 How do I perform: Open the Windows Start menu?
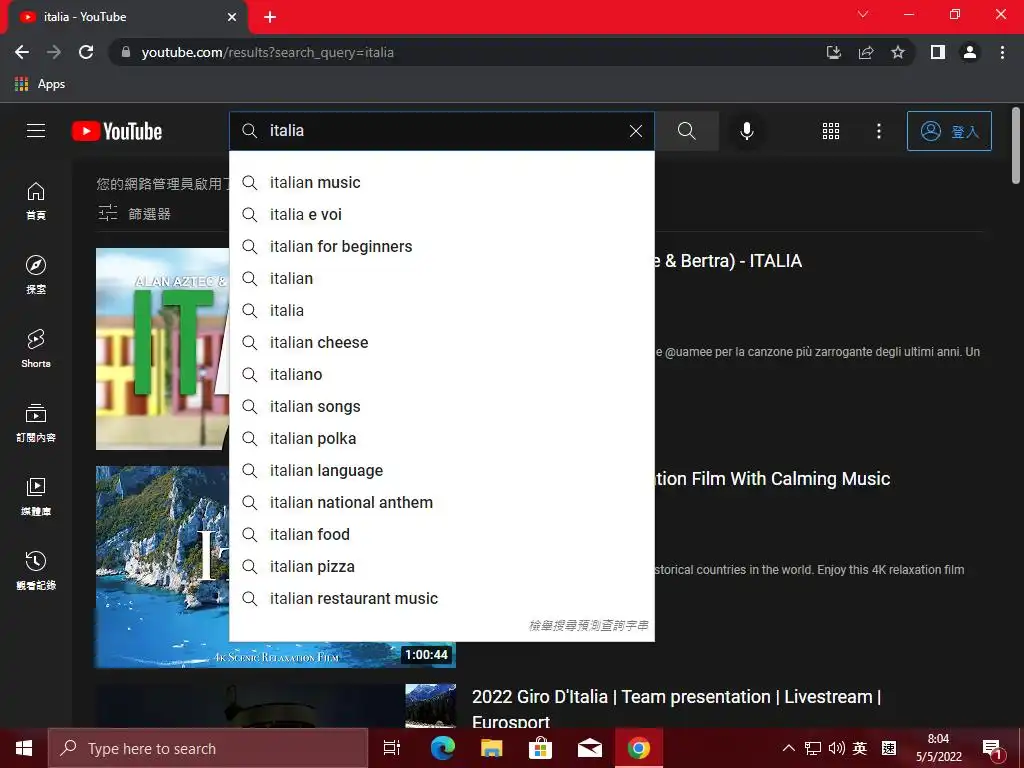tap(24, 748)
